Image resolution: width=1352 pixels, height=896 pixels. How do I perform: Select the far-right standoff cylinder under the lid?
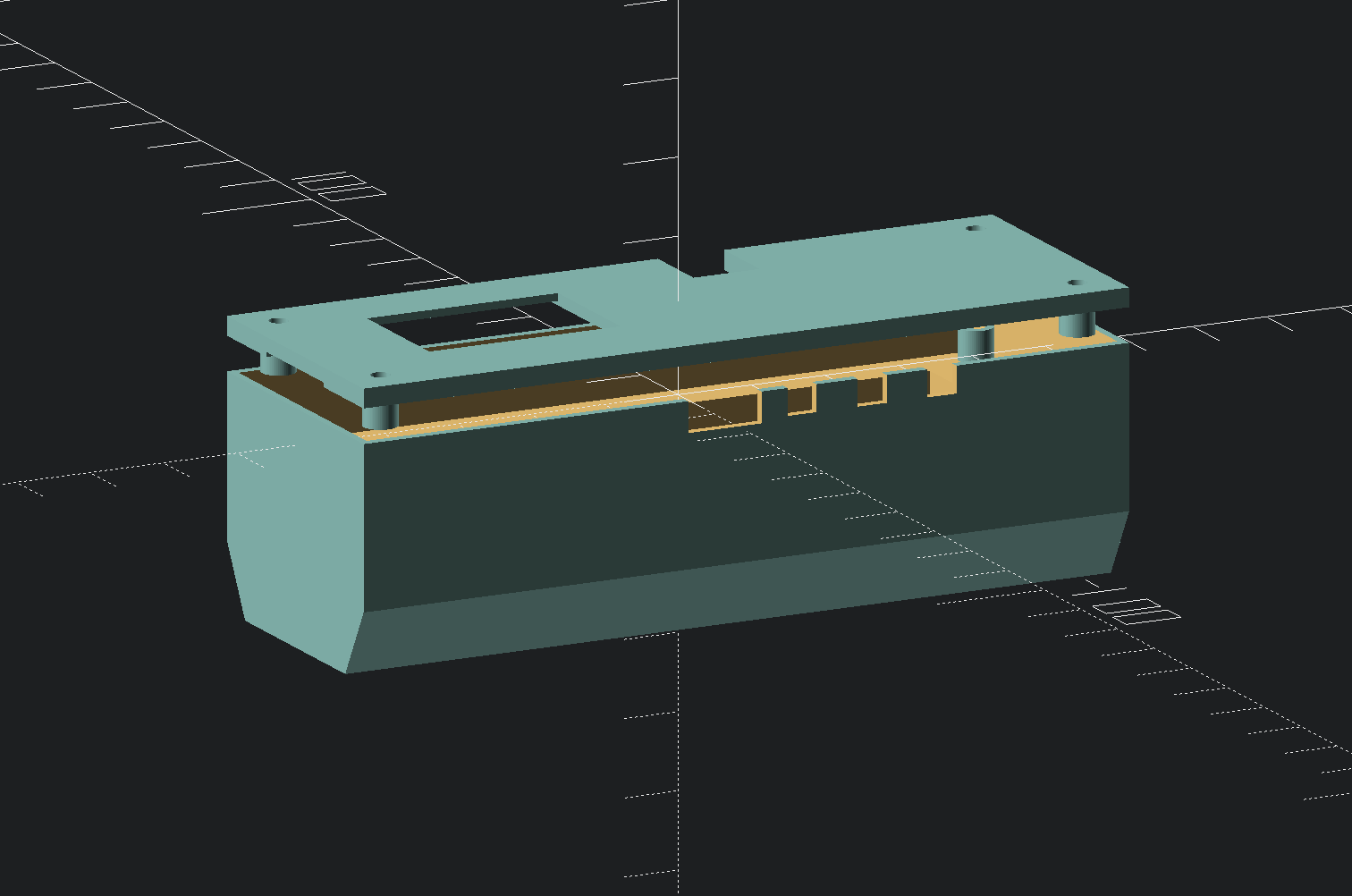(1077, 325)
